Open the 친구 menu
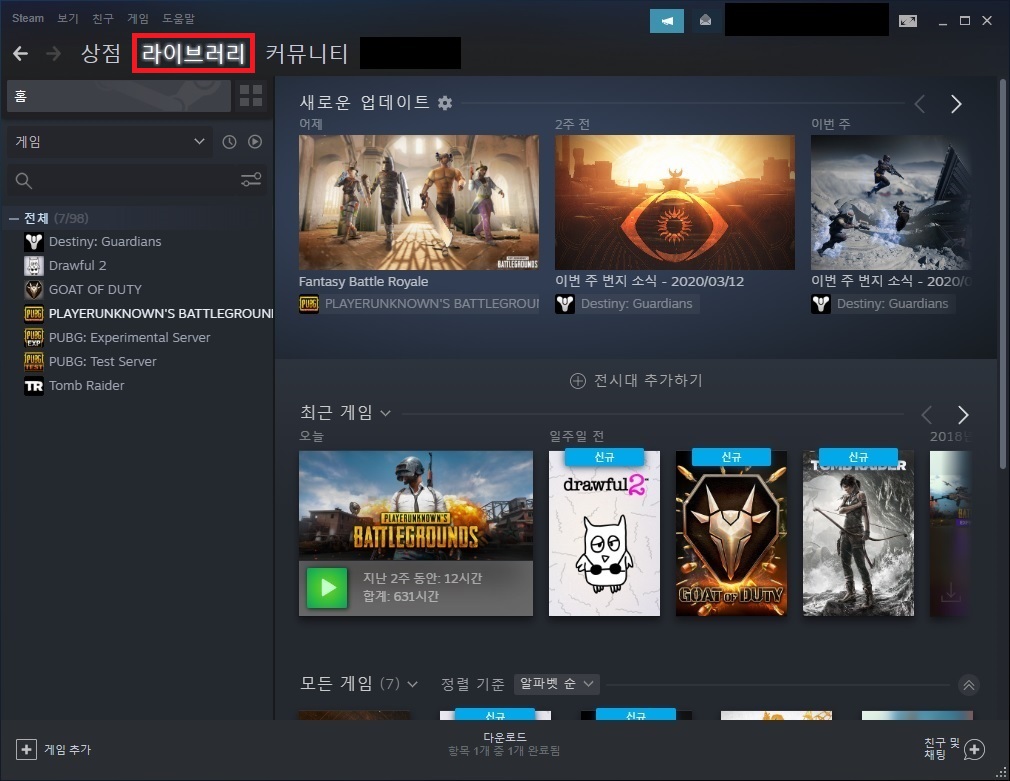Image resolution: width=1010 pixels, height=781 pixels. [103, 18]
